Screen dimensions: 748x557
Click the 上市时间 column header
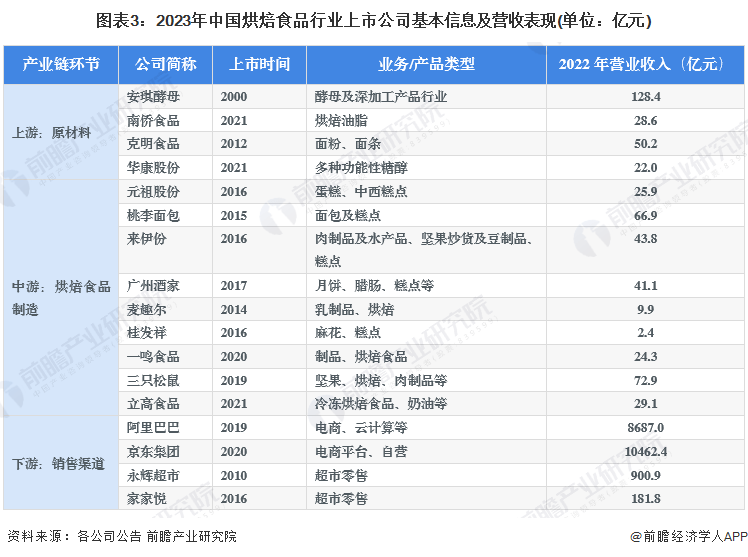[x=259, y=65]
